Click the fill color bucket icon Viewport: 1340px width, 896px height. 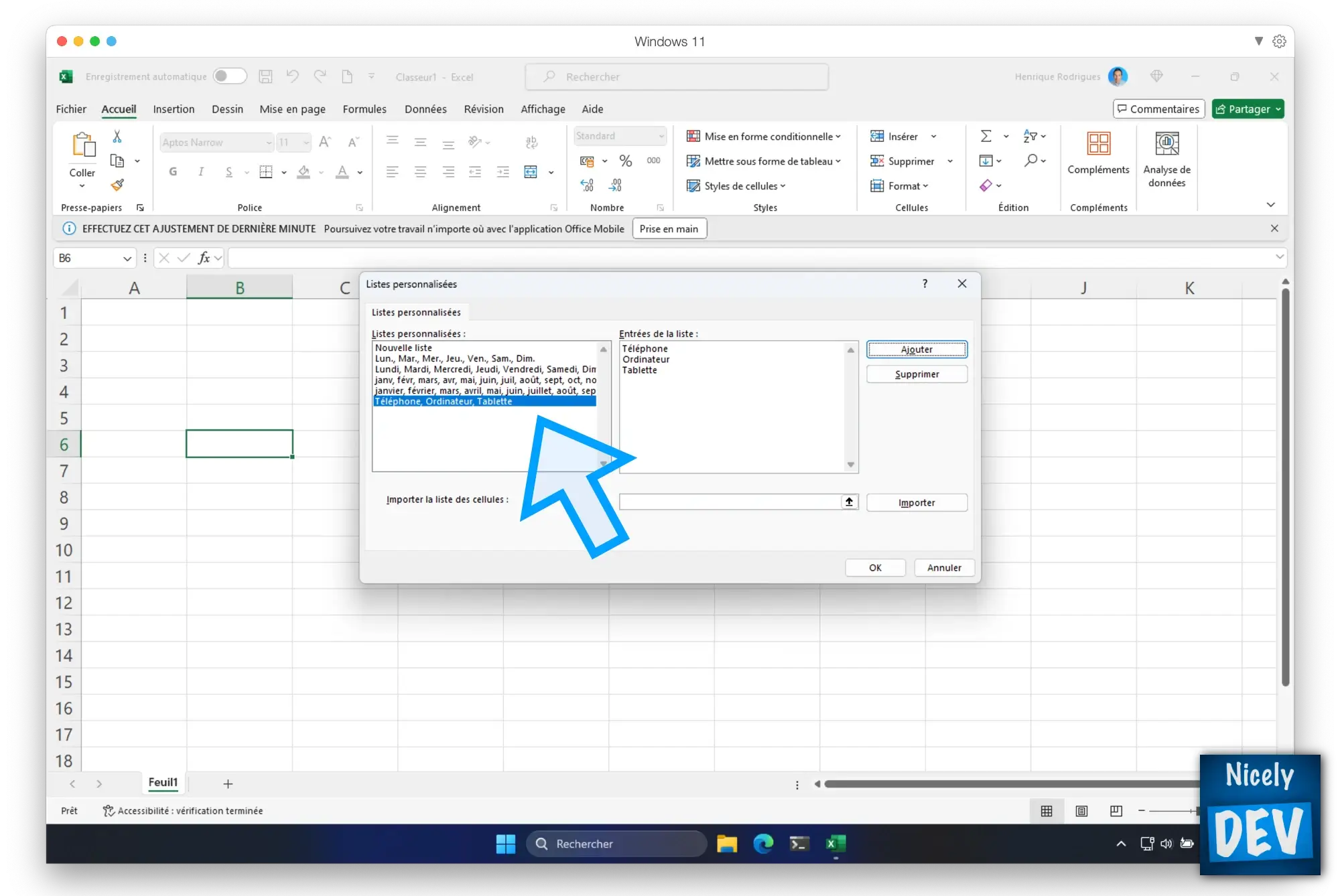tap(304, 172)
